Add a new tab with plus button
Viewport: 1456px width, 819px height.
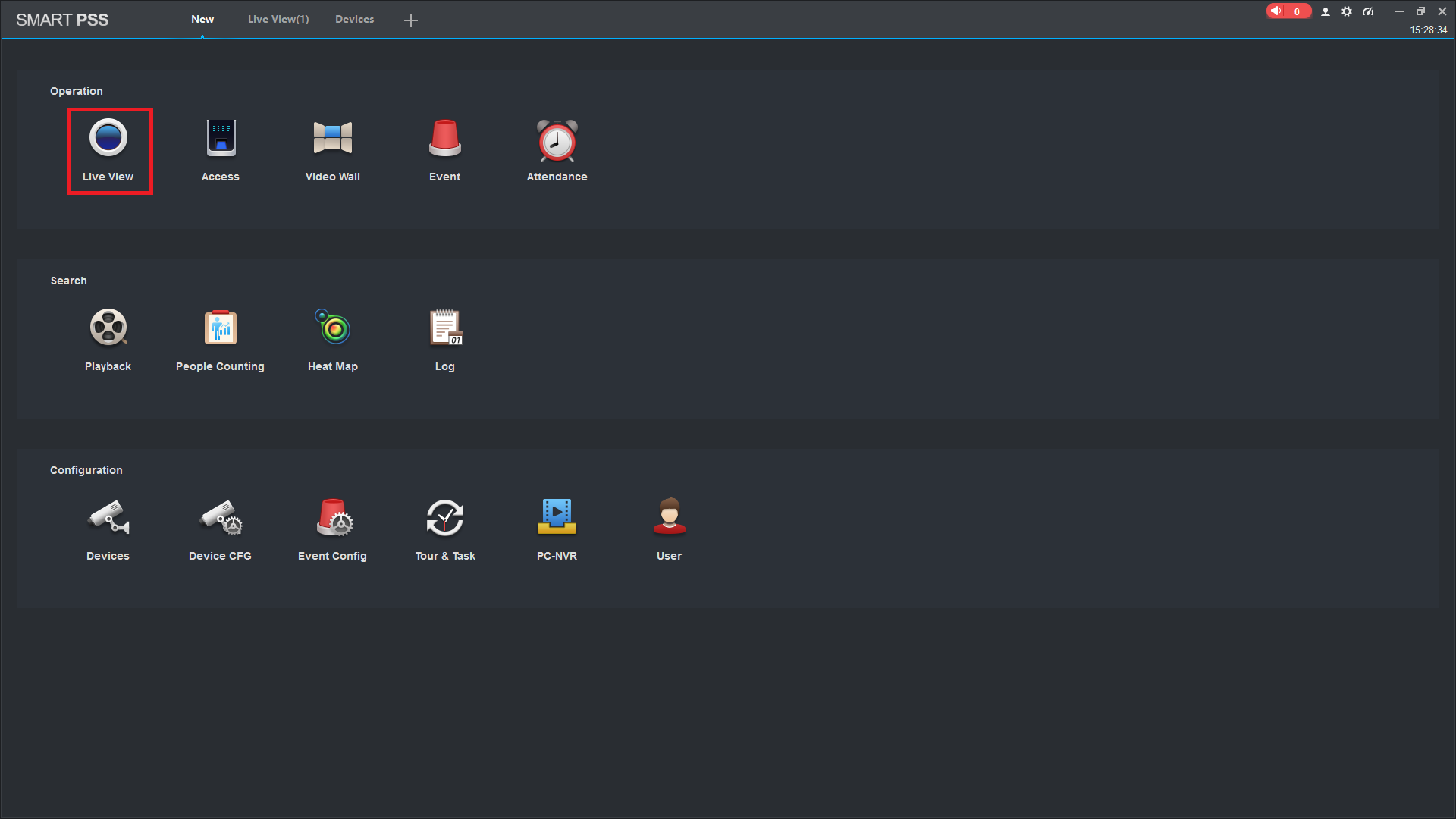(x=411, y=20)
